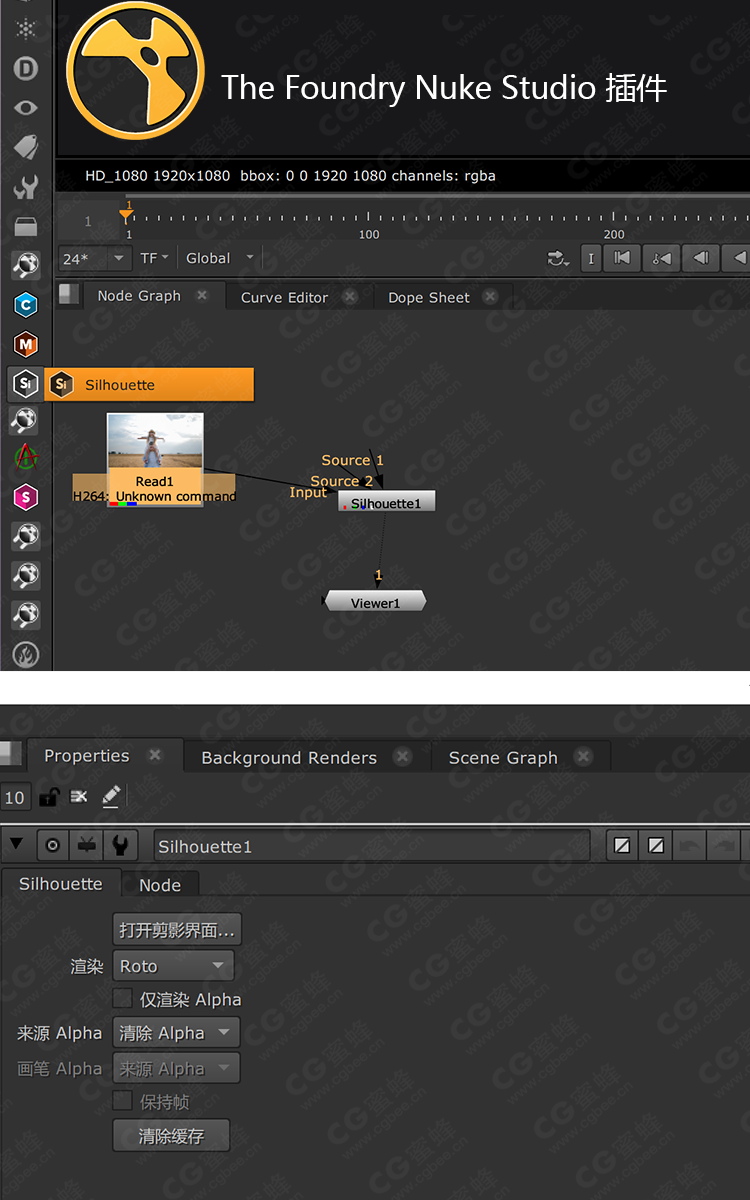Switch to the Dope Sheet tab
Viewport: 750px width, 1200px height.
(x=429, y=297)
